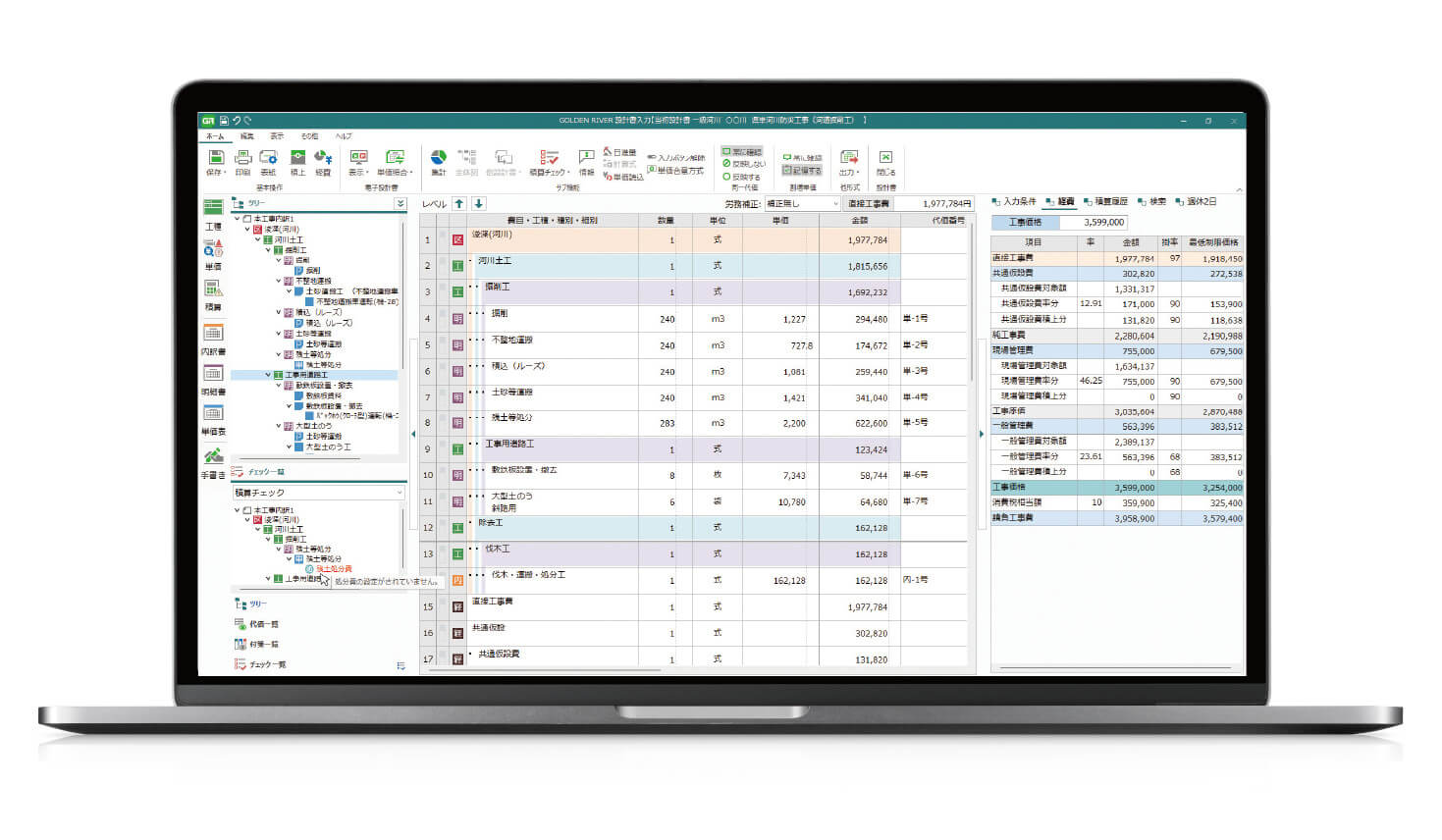Image resolution: width=1442 pixels, height=840 pixels.
Task: Collapse left pane using the splitter arrow
Action: tap(413, 434)
